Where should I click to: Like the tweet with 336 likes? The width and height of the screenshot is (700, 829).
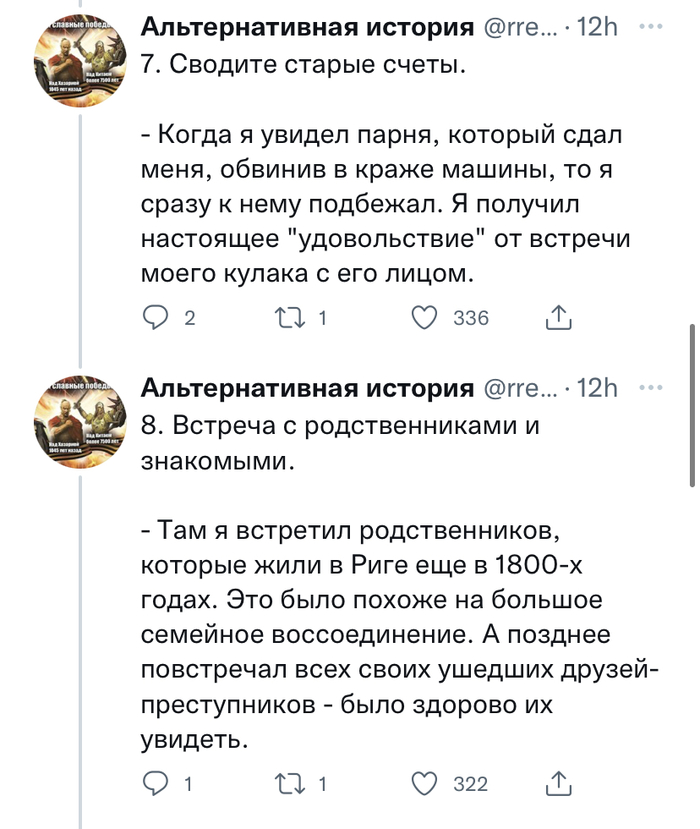pos(426,319)
